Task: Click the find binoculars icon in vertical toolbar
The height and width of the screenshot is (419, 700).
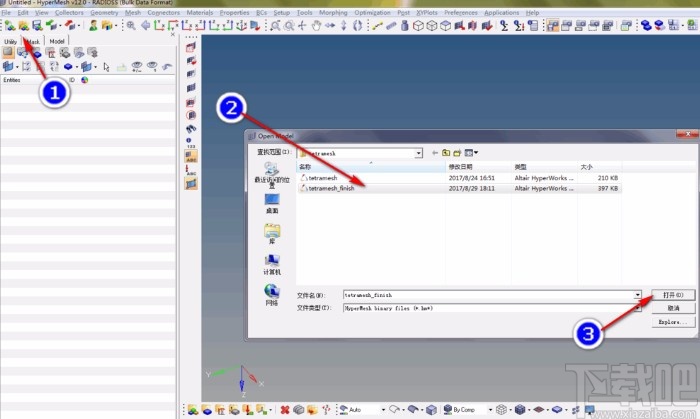Action: tap(191, 129)
